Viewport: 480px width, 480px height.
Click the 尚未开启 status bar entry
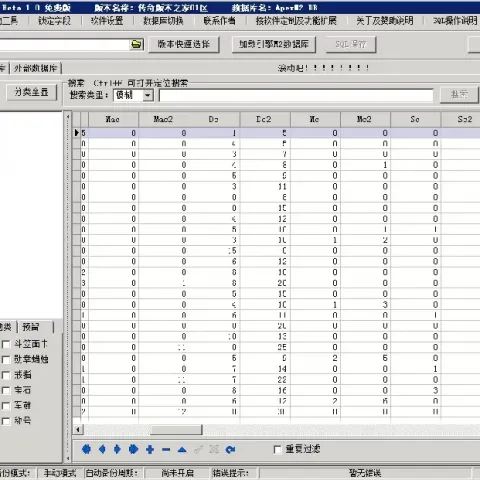[x=177, y=473]
